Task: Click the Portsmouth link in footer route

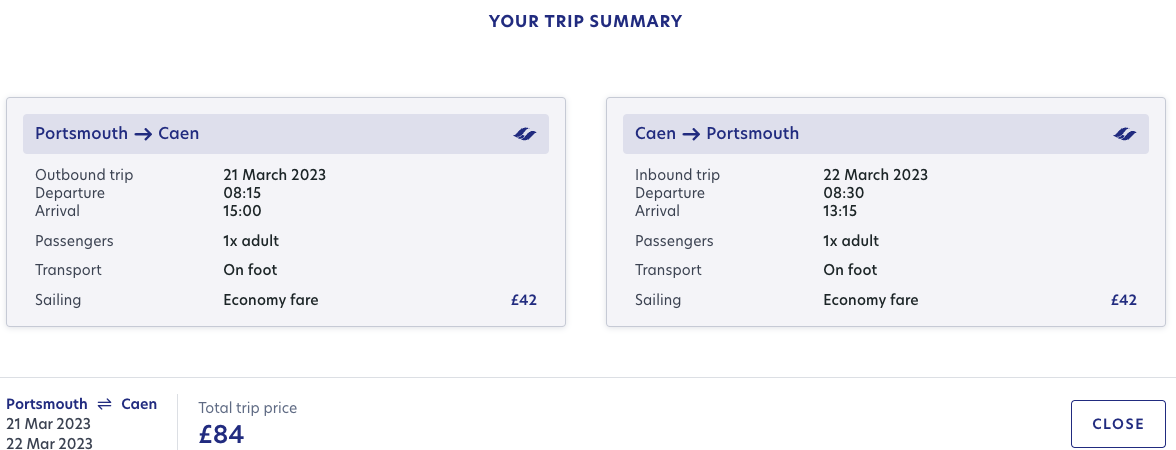Action: [47, 404]
